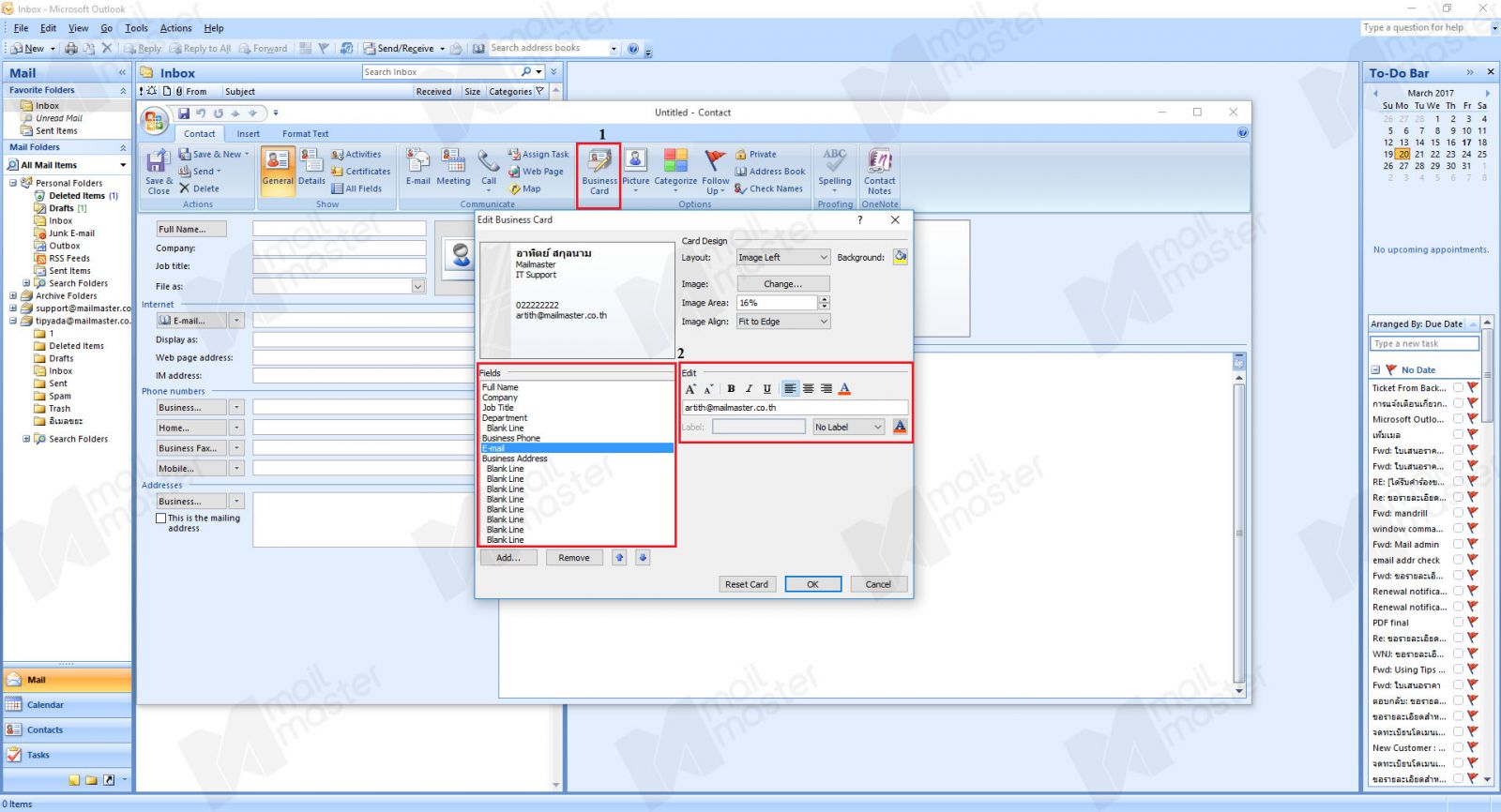The width and height of the screenshot is (1501, 812).
Task: Open the Picture ribbon button
Action: tap(635, 170)
